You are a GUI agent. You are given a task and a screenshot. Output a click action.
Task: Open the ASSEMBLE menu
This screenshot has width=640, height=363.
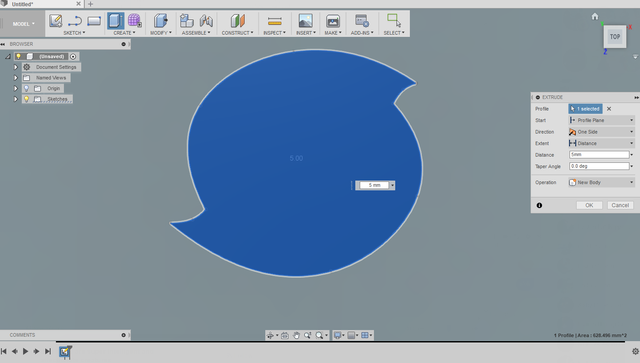[196, 33]
